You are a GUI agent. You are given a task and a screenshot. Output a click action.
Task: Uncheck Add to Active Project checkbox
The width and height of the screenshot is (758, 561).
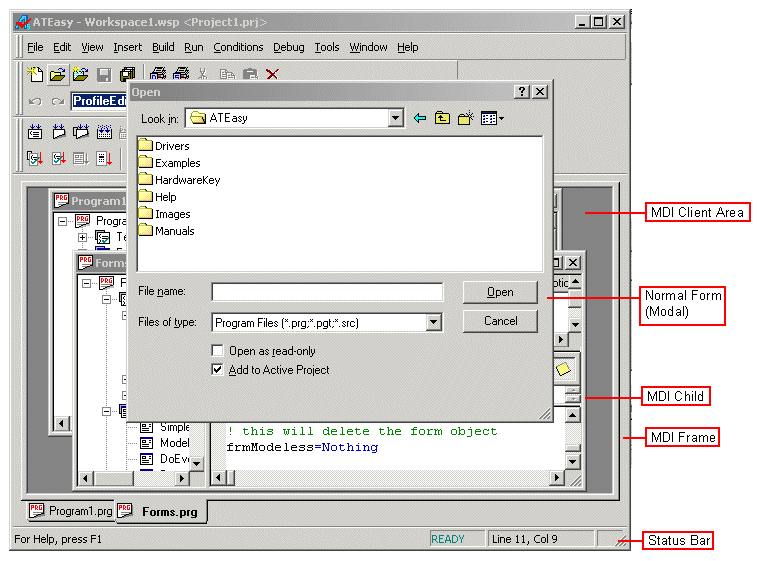(x=218, y=369)
